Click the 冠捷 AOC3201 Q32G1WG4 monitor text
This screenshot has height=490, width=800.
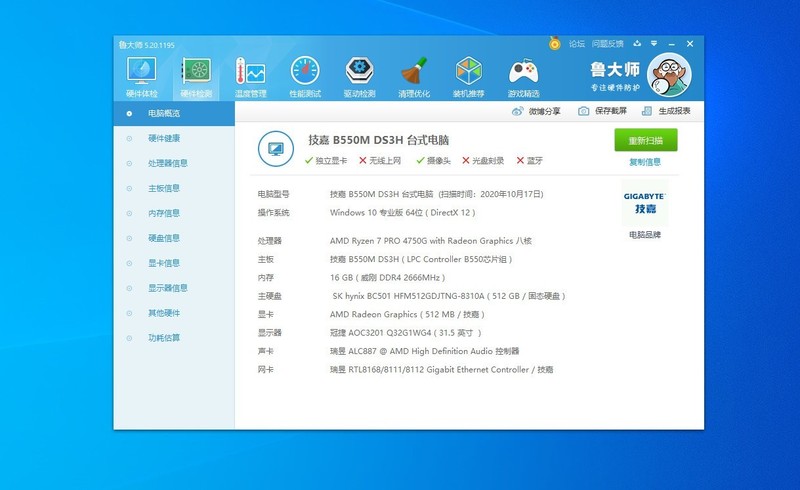405,333
